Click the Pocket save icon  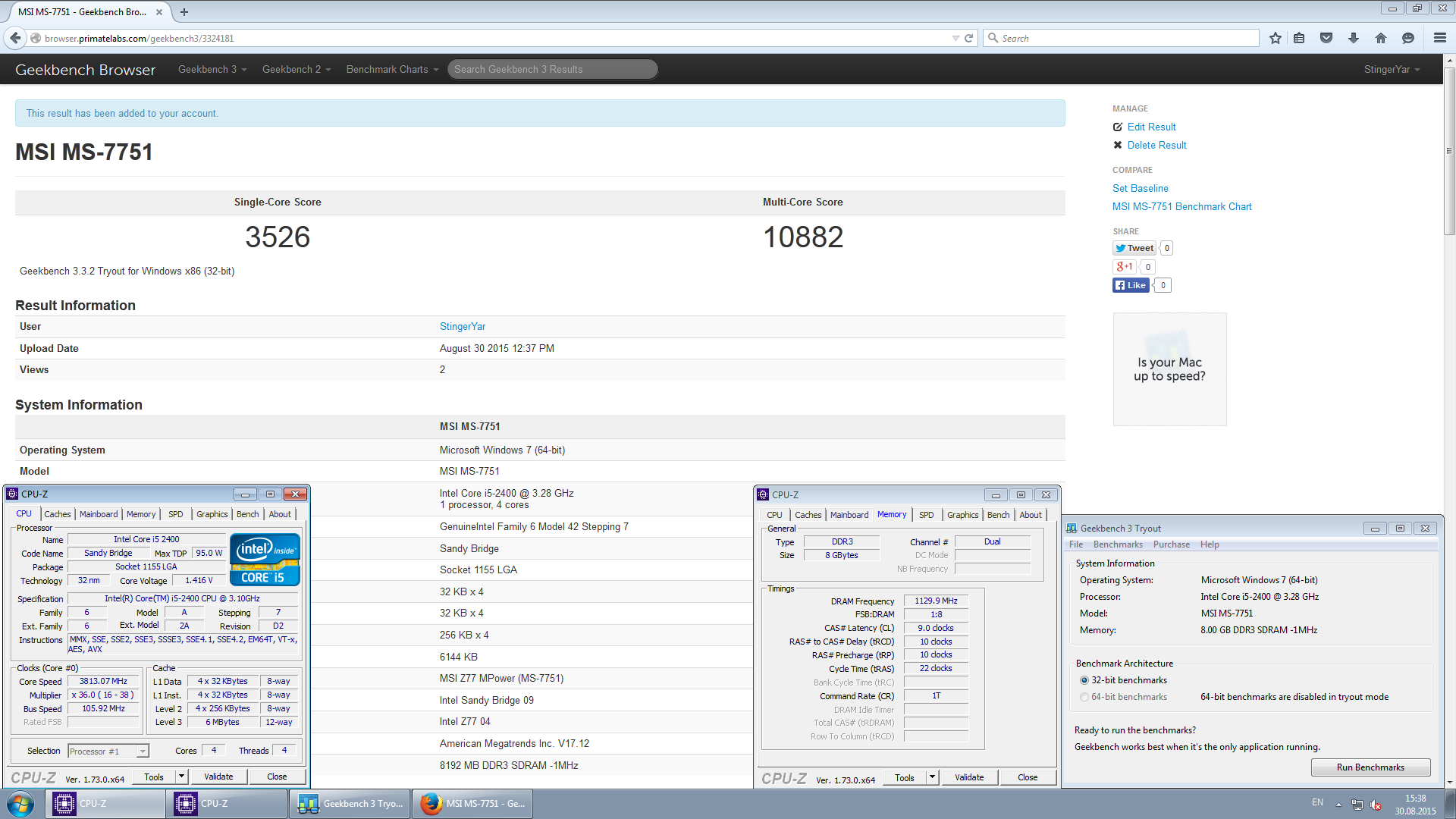pos(1326,38)
